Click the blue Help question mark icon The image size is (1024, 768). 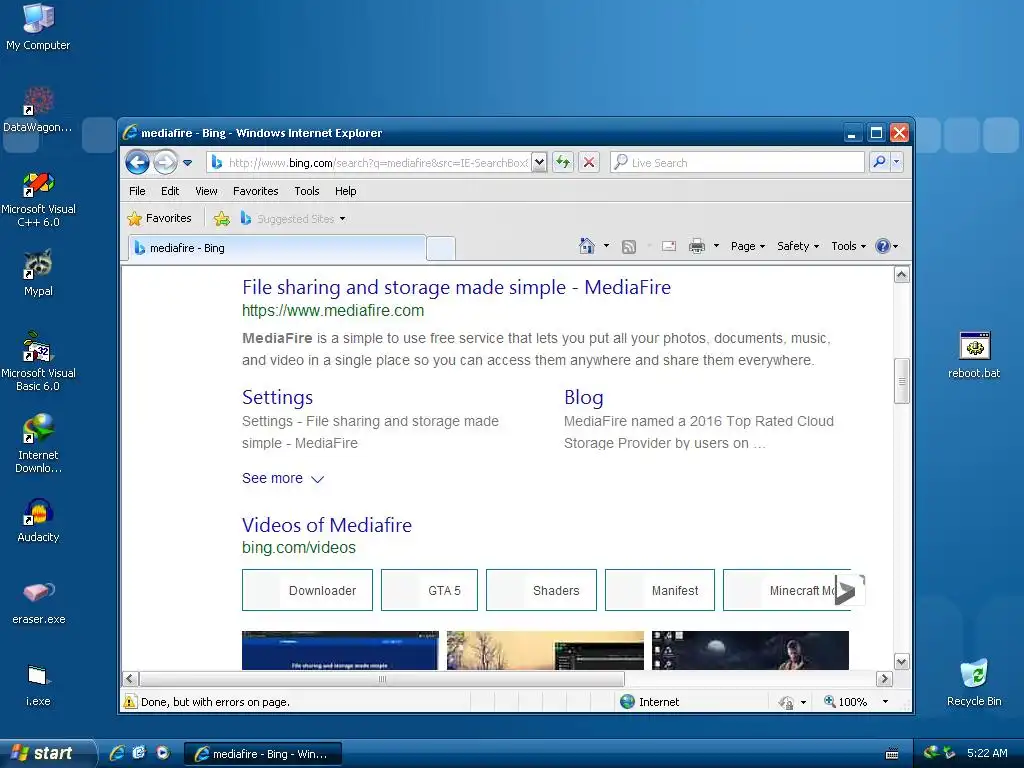tap(883, 246)
